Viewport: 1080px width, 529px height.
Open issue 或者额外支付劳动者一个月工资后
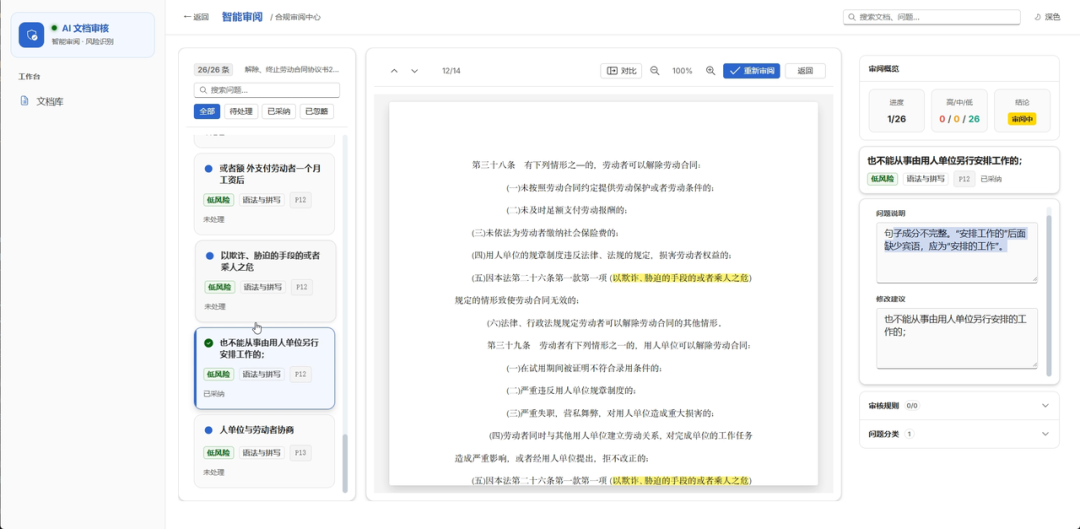[264, 194]
